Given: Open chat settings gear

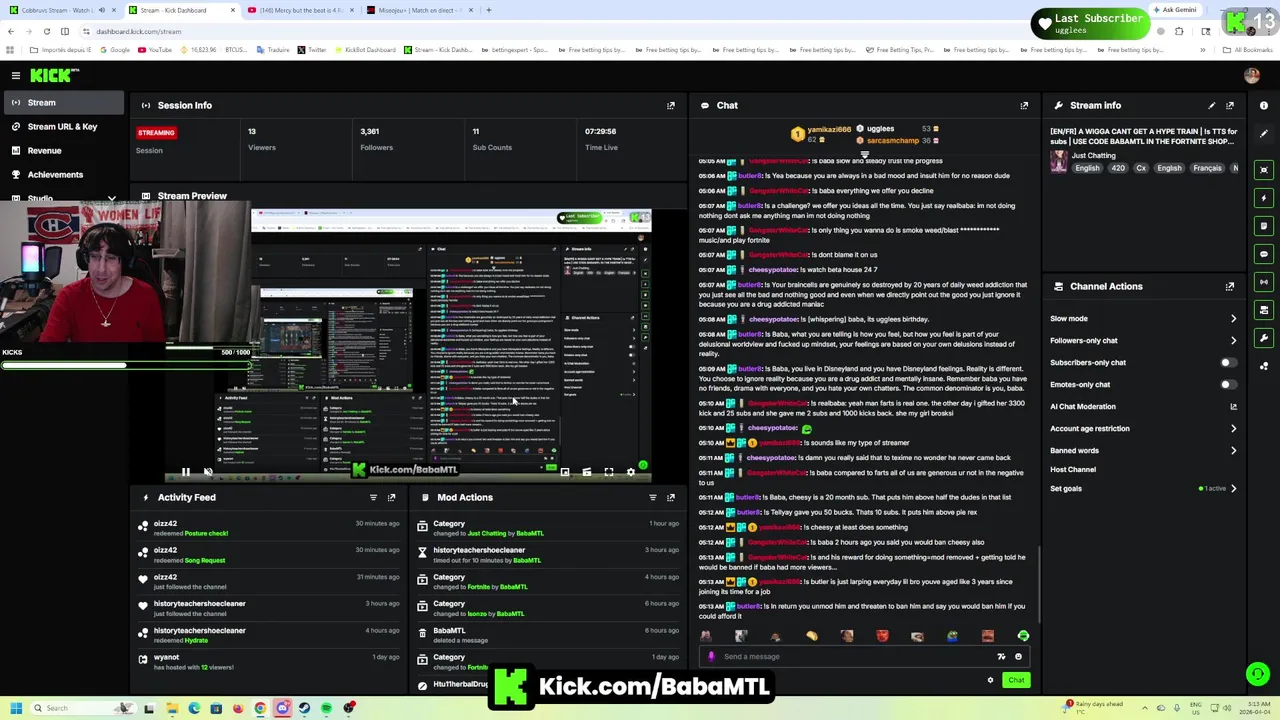Looking at the screenshot, I should [990, 680].
